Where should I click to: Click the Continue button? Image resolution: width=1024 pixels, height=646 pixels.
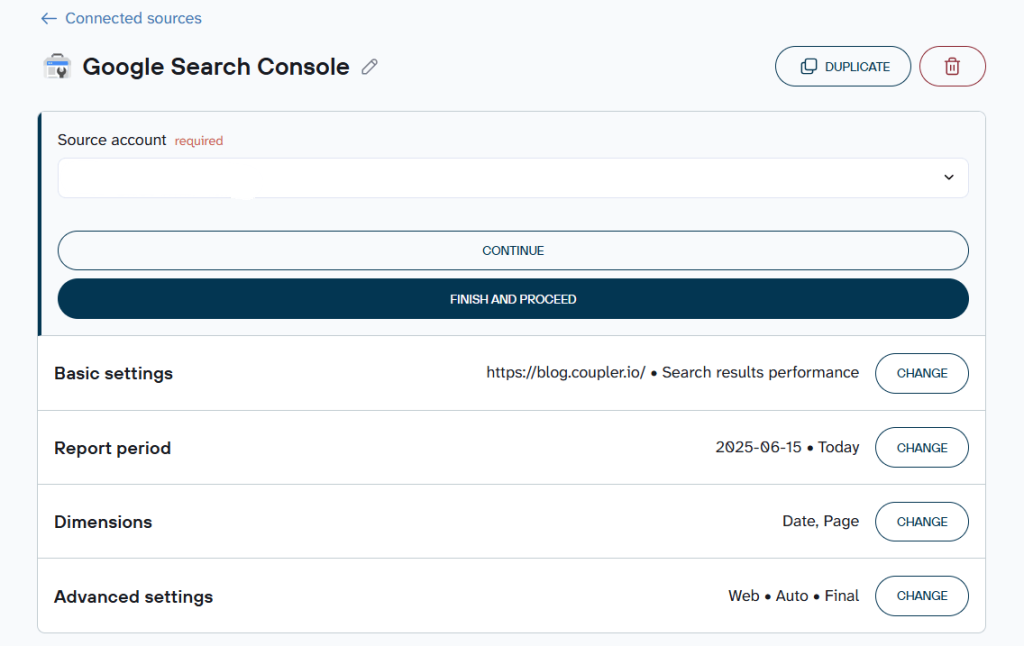pyautogui.click(x=513, y=251)
